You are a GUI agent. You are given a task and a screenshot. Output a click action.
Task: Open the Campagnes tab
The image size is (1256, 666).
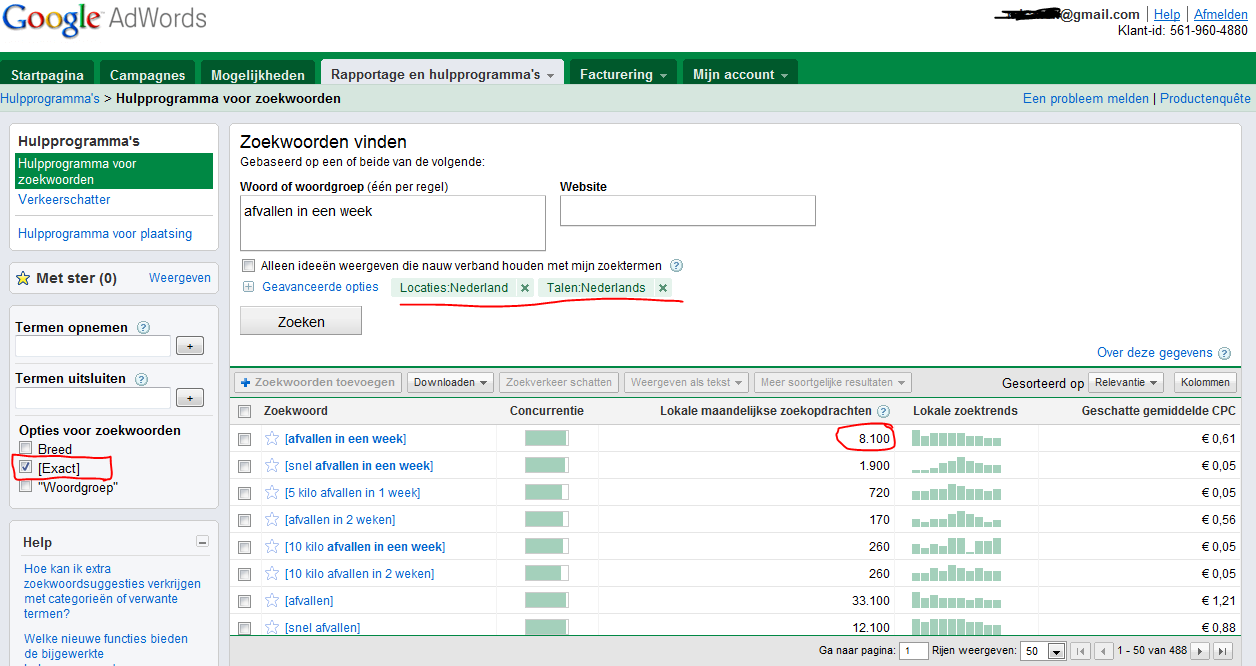point(148,74)
